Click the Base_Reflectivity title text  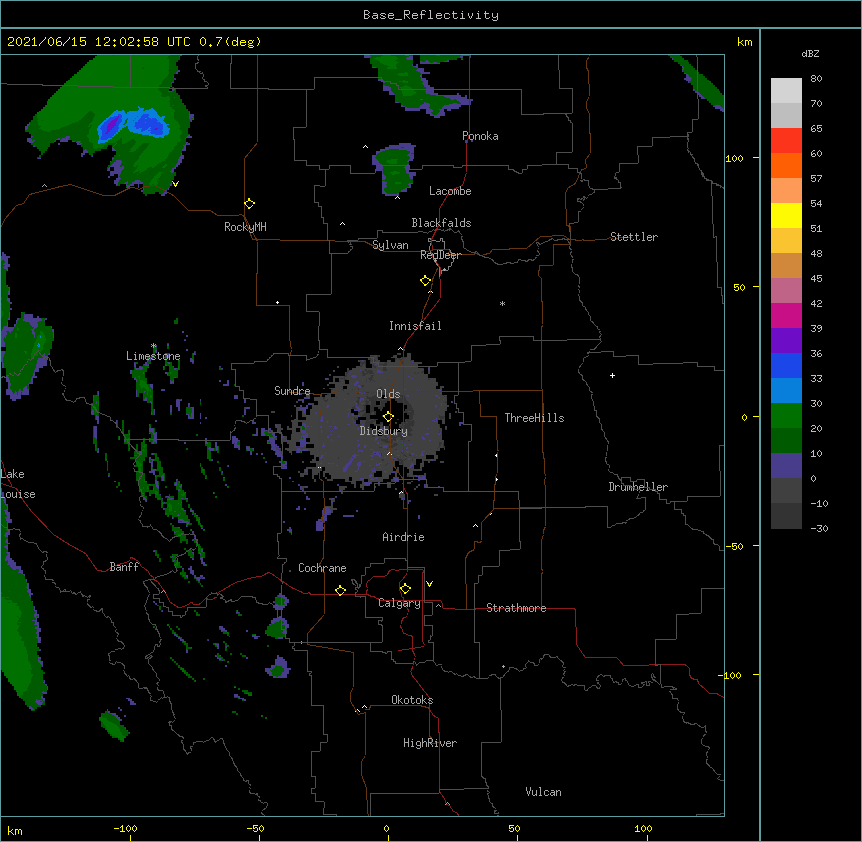[431, 15]
